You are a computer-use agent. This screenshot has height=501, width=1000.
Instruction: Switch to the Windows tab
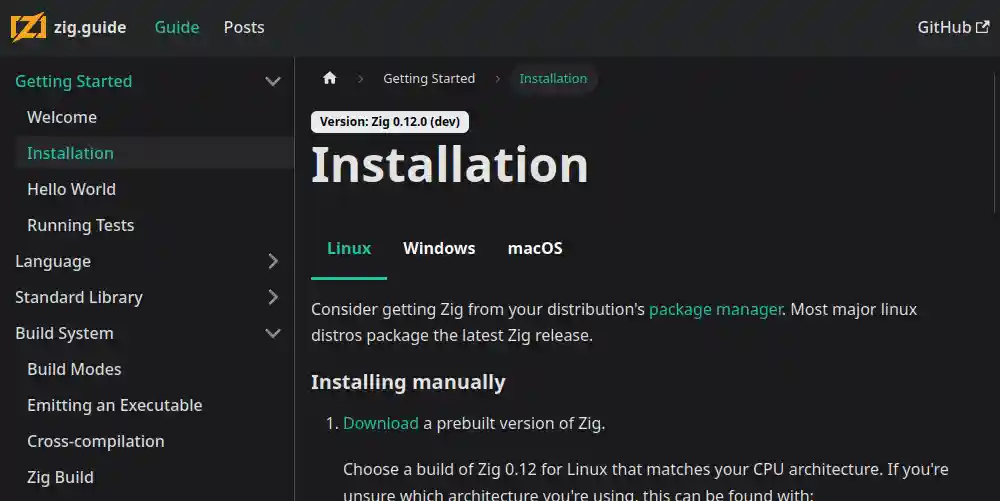439,249
